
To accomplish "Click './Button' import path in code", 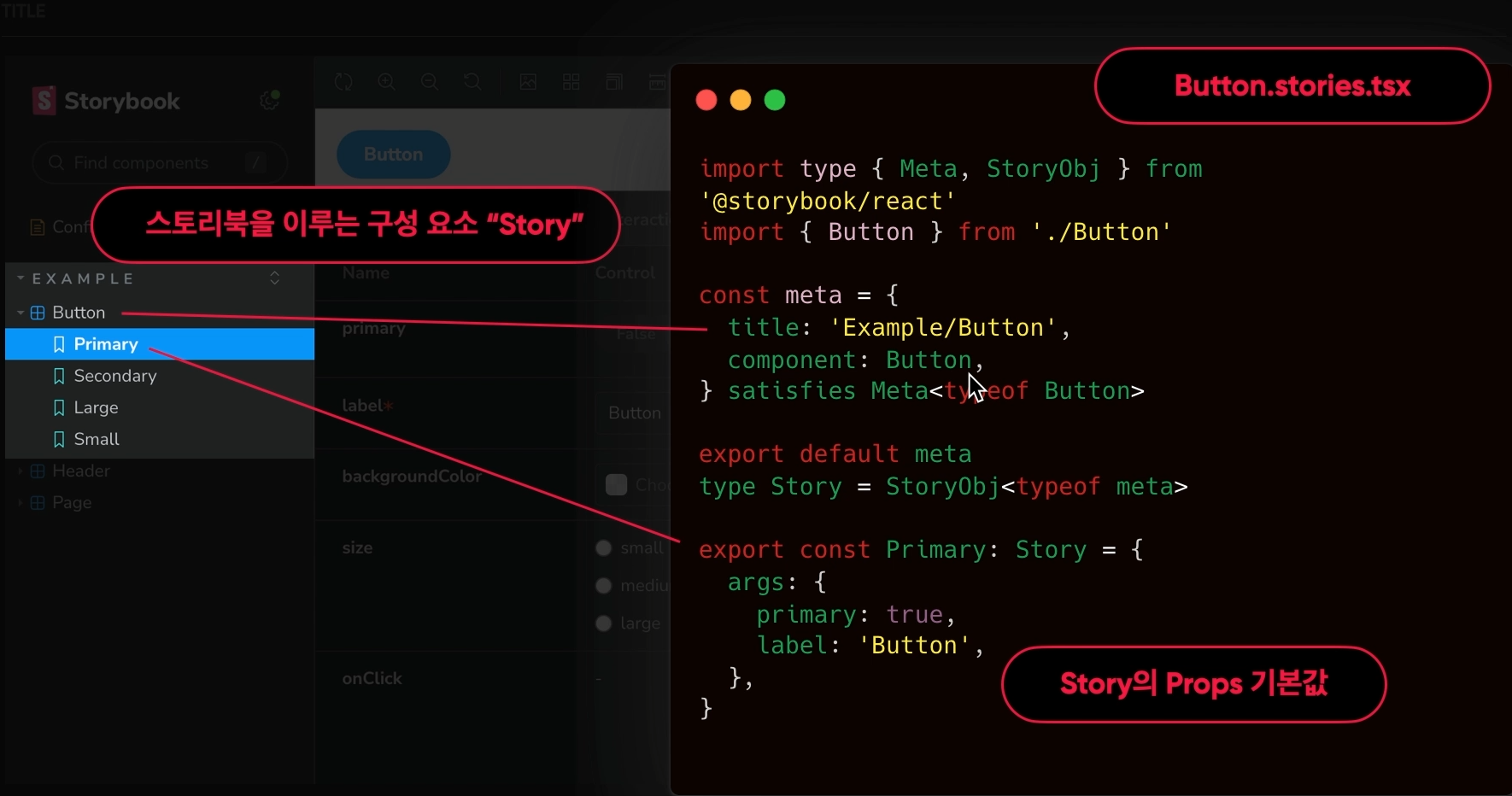I will point(1101,232).
